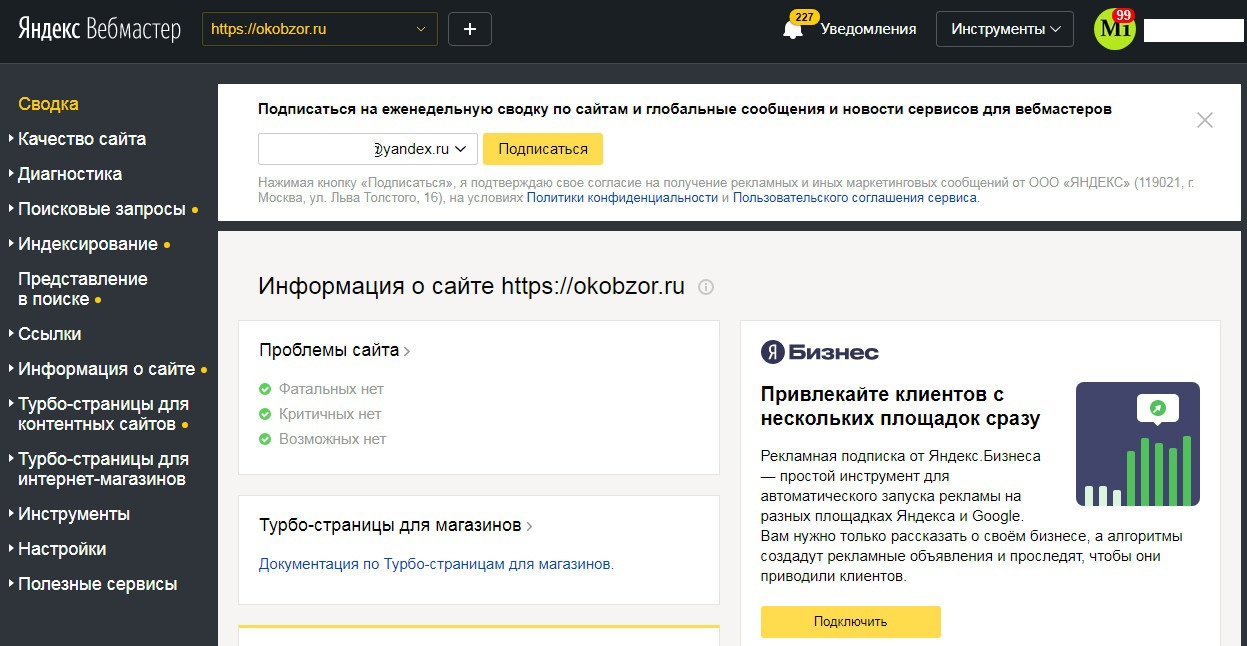Open the site selector dropdown https://okobzor.ru
The width and height of the screenshot is (1247, 646).
pyautogui.click(x=320, y=29)
